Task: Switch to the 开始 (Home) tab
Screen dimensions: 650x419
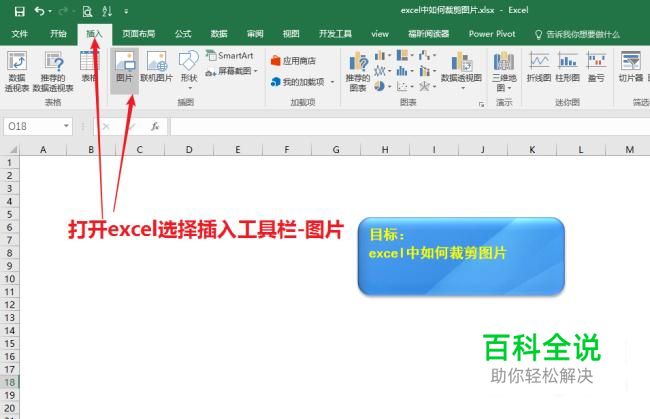Action: pyautogui.click(x=58, y=34)
